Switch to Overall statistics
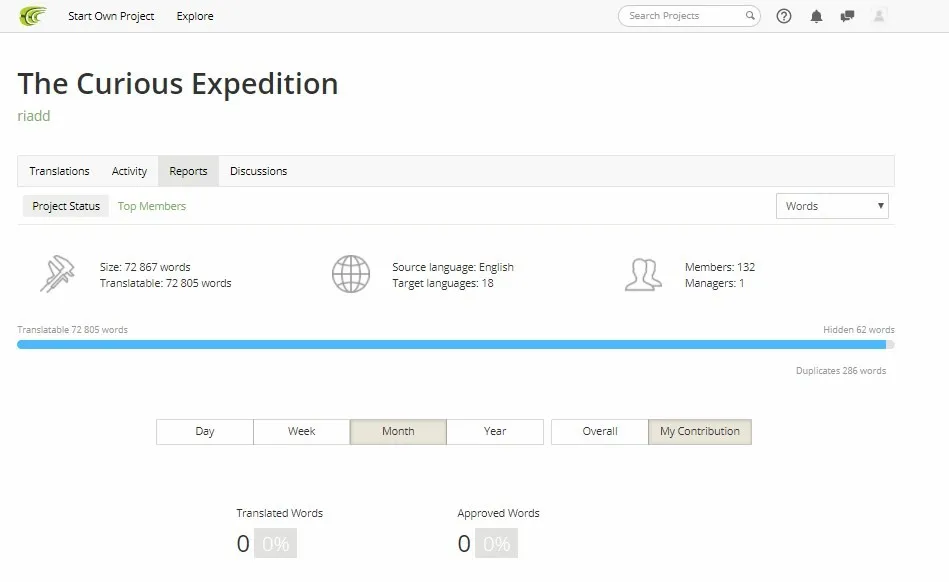This screenshot has width=949, height=582. (x=600, y=432)
